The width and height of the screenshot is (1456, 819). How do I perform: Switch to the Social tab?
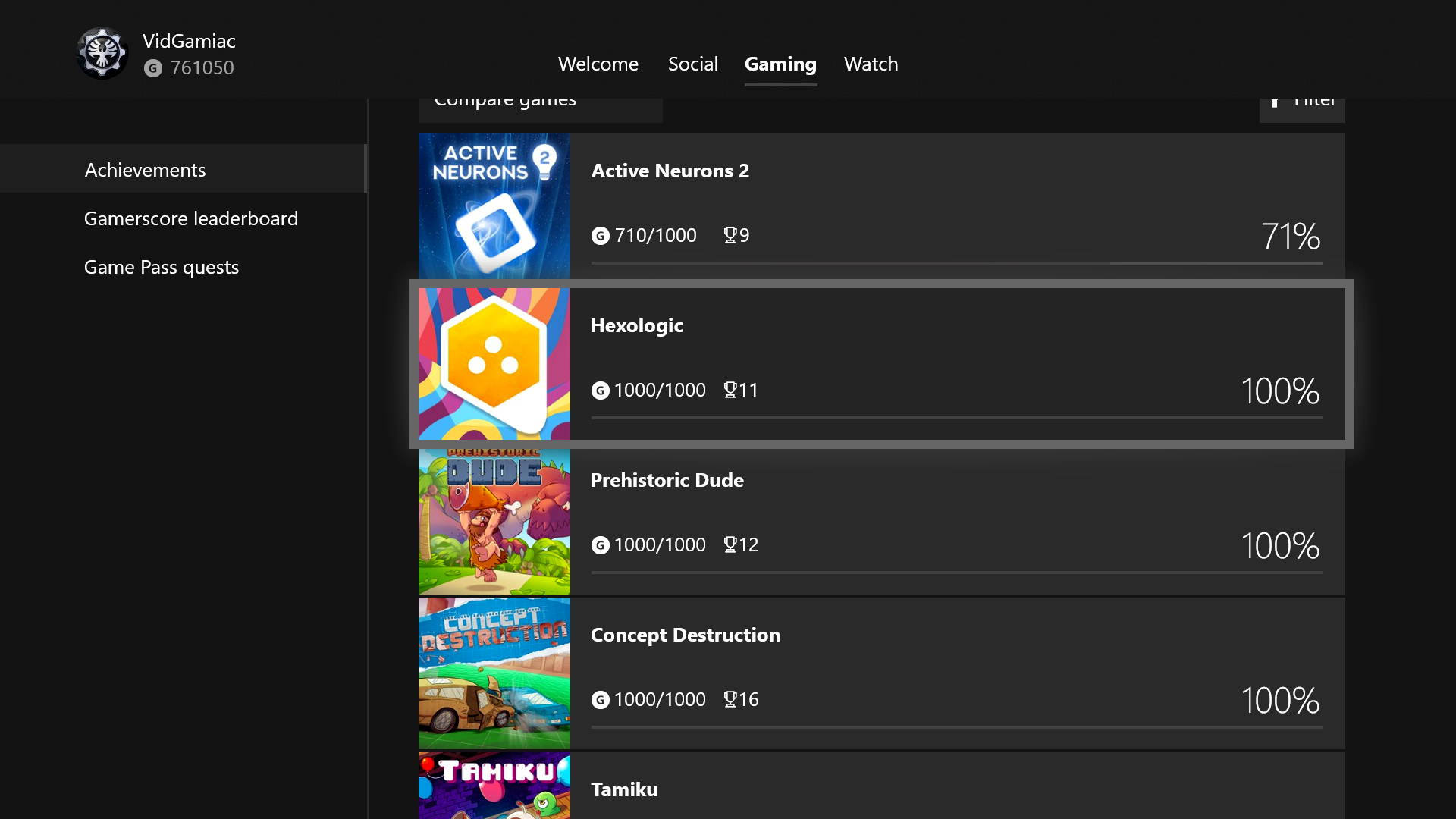click(692, 64)
